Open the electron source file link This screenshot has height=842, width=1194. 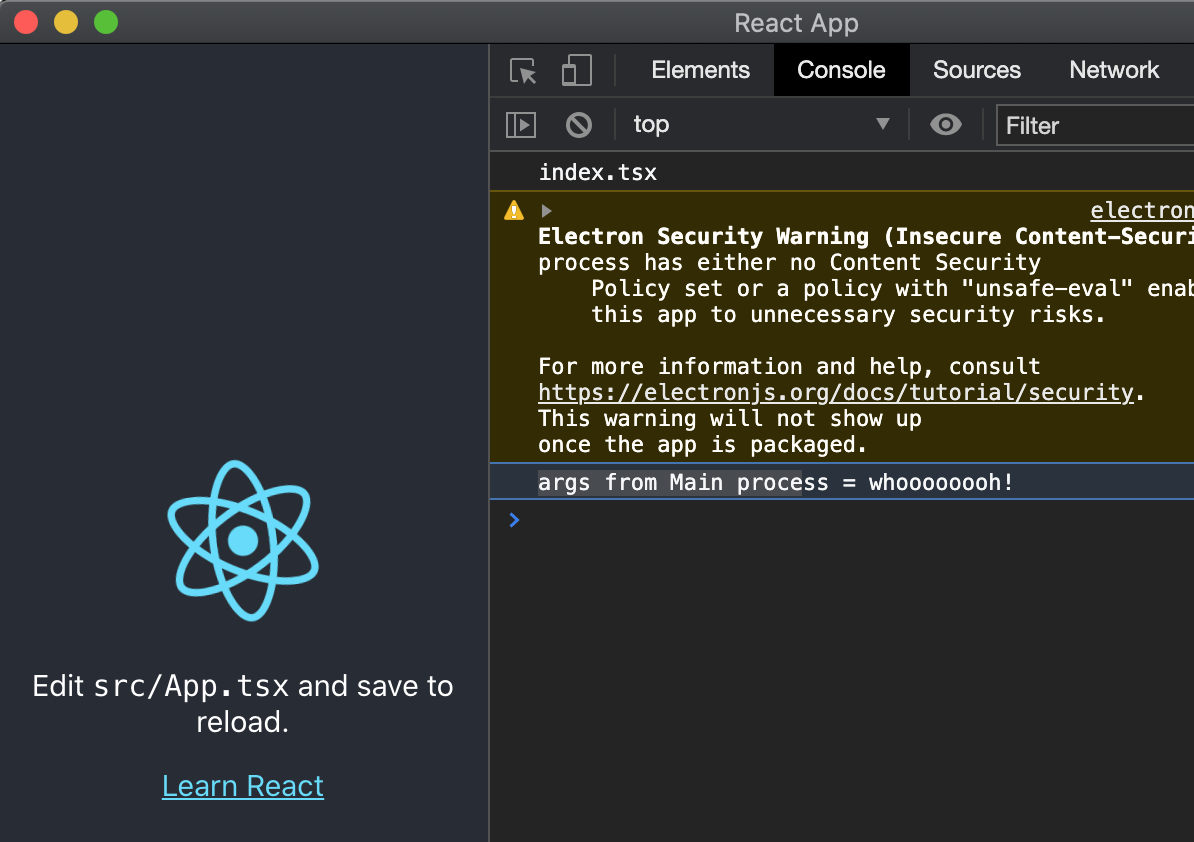click(x=1141, y=210)
